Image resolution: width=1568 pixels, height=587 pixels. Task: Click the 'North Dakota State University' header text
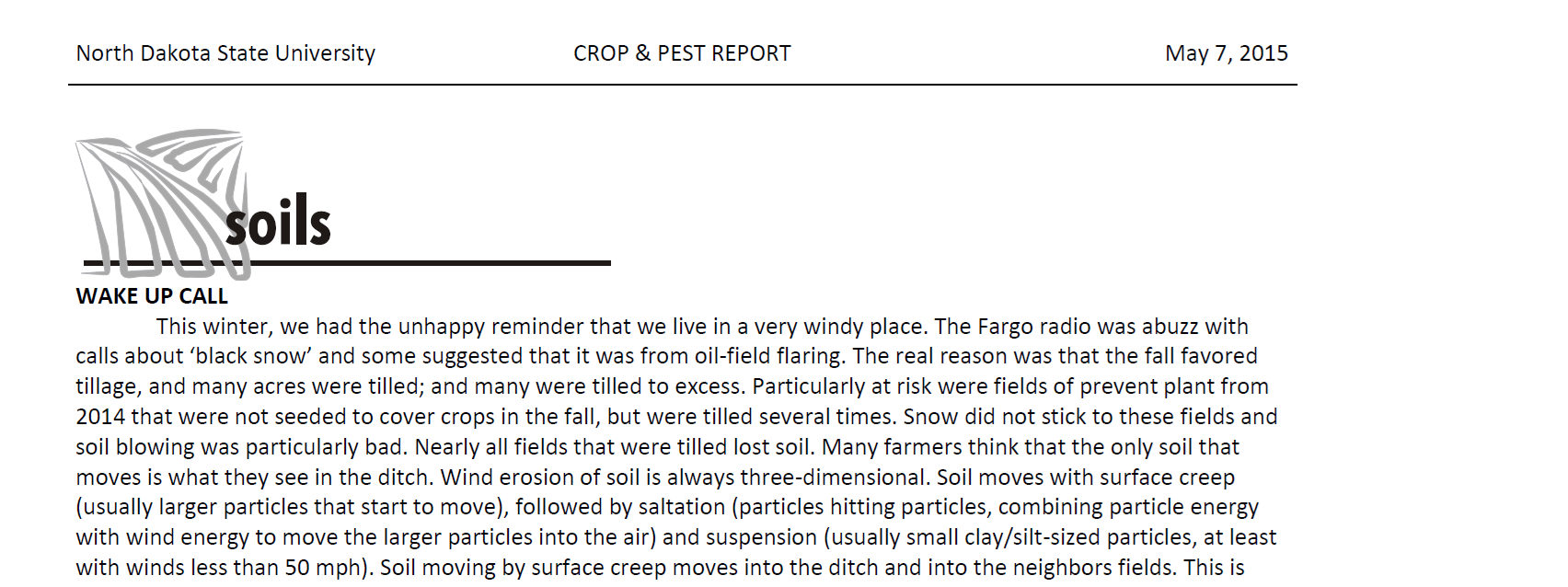[225, 53]
